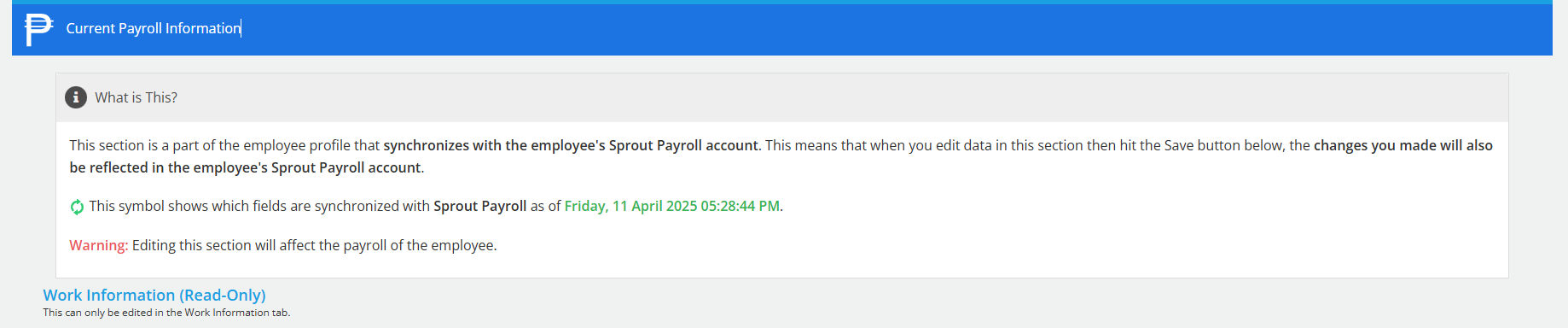Screen dimensions: 1568x328
Task: Click the peso sign payroll icon
Action: pos(38,29)
